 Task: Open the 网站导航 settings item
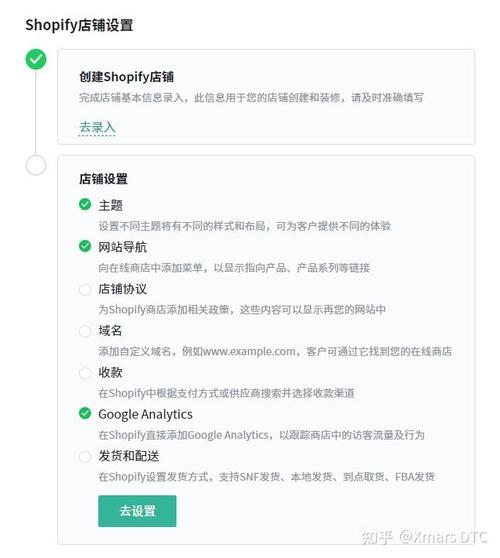(122, 247)
